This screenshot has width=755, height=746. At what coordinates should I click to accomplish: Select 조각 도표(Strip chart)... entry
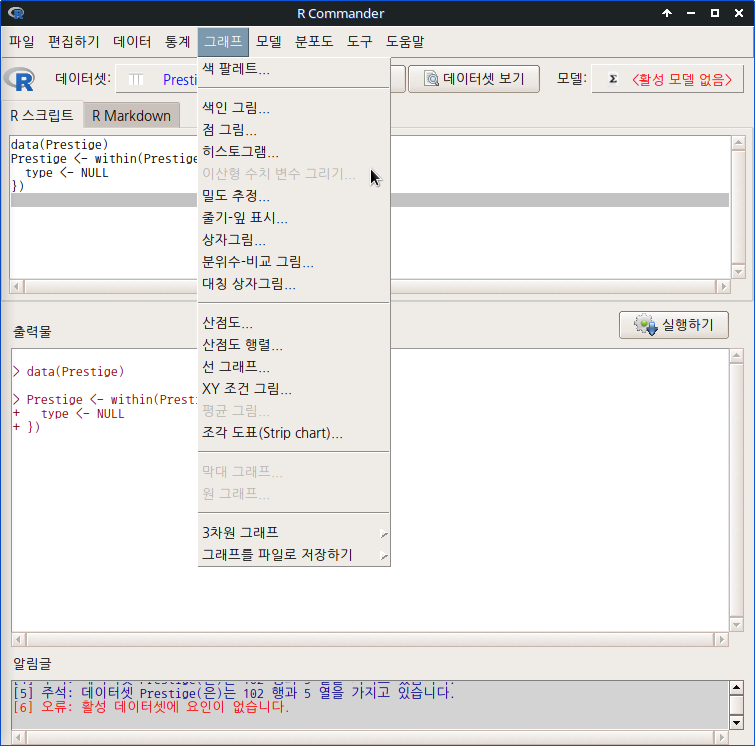coord(294,433)
